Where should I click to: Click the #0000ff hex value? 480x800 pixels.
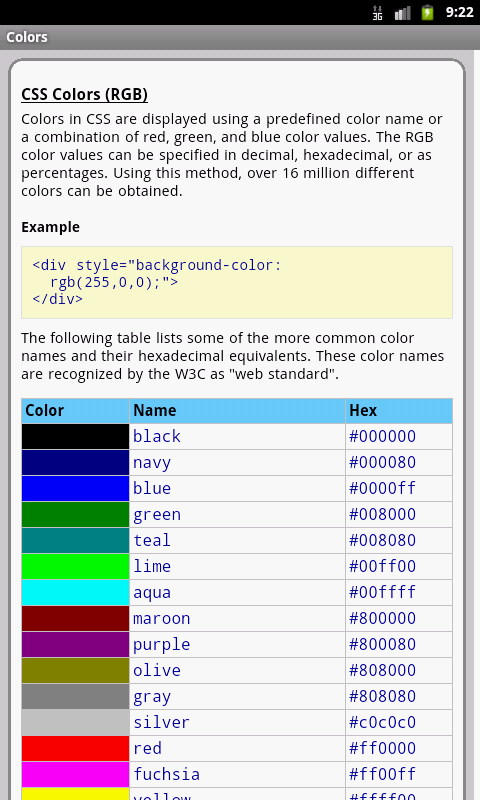pos(382,488)
